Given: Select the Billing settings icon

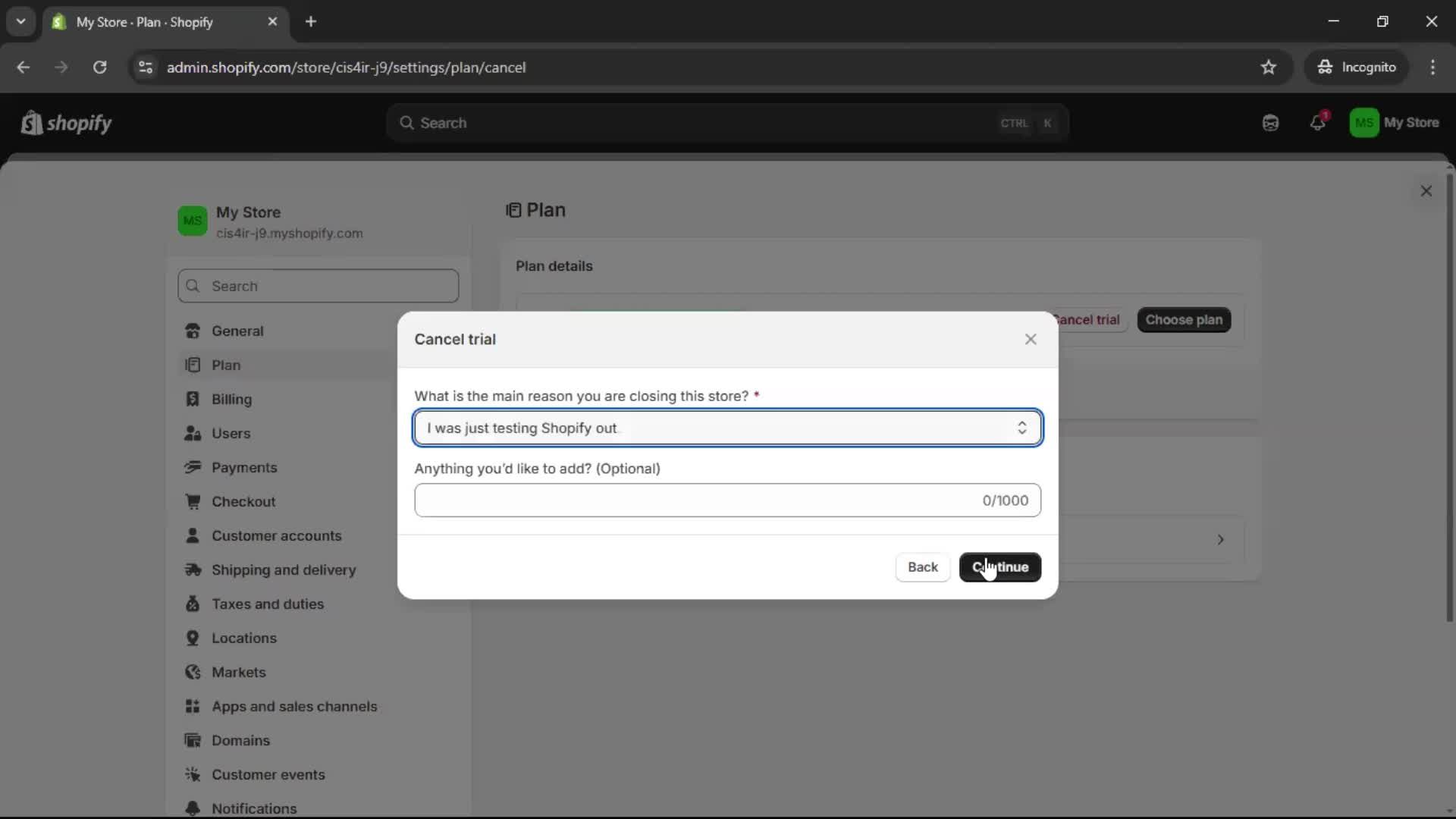Looking at the screenshot, I should (x=193, y=399).
